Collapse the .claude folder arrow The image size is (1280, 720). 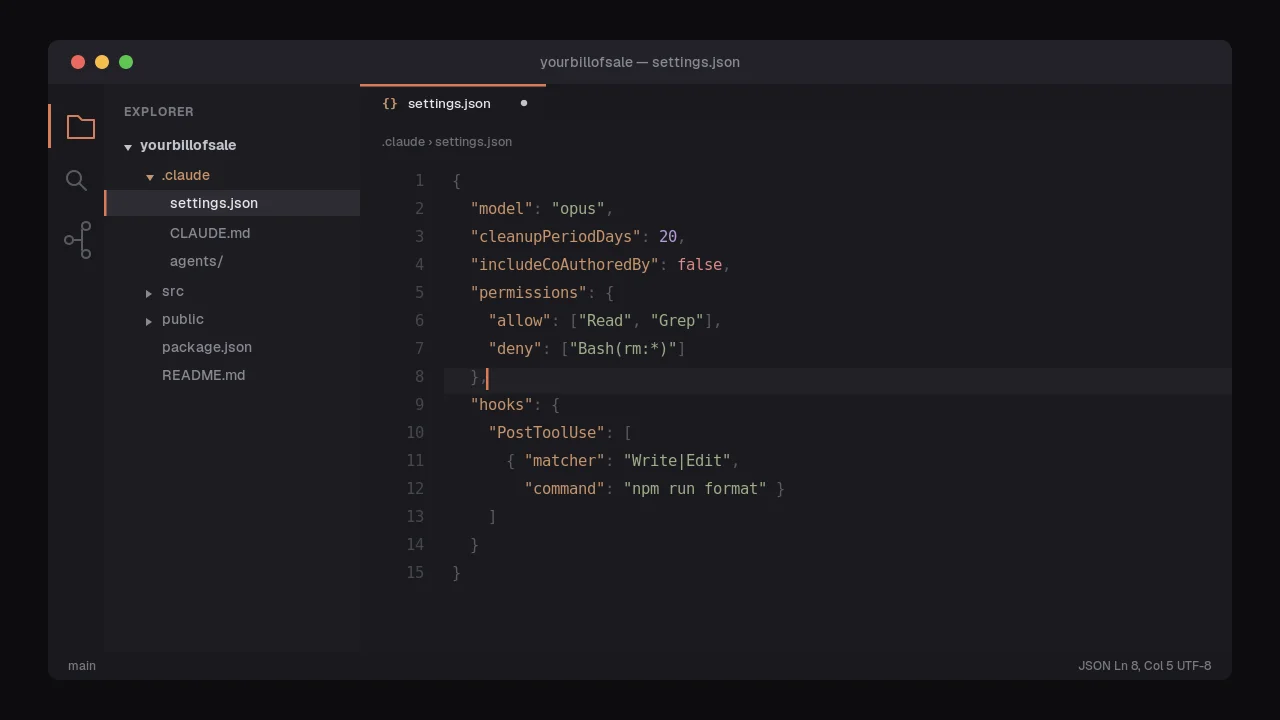[150, 177]
